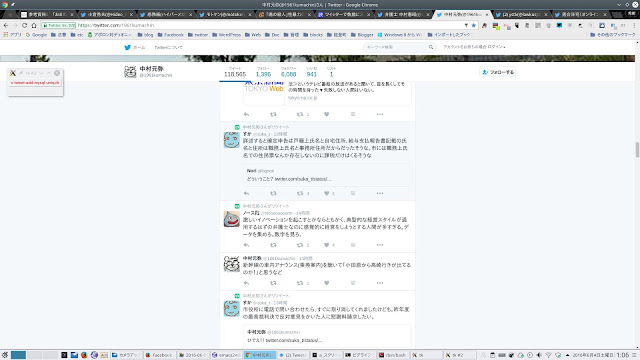Screen dimensions: 640x360
Task: Like the ノース tweet about innovation
Action: click(327, 245)
